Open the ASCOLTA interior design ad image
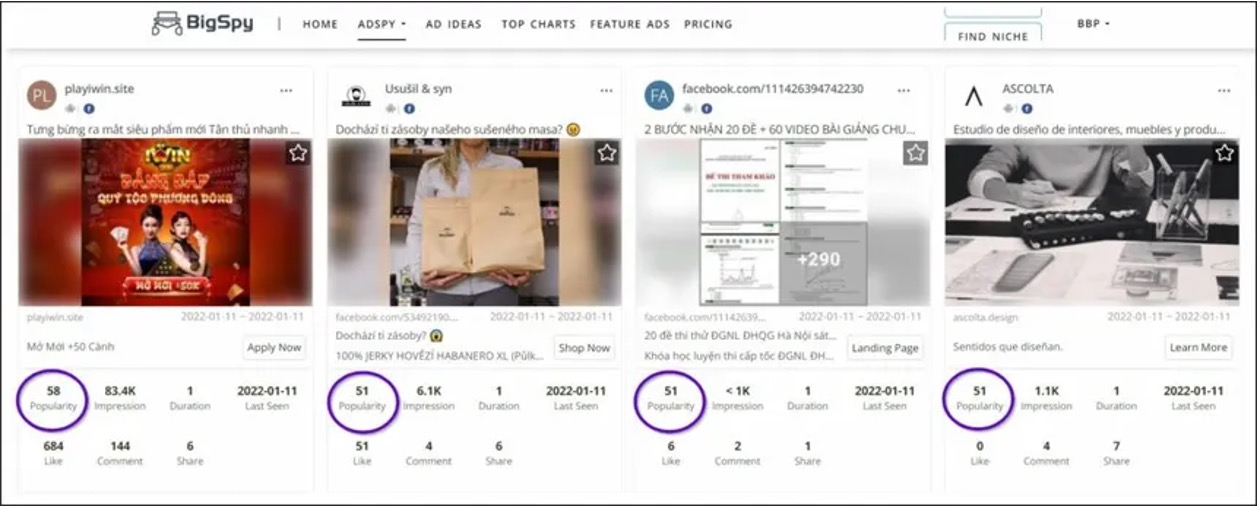1258x506 pixels. click(1092, 222)
